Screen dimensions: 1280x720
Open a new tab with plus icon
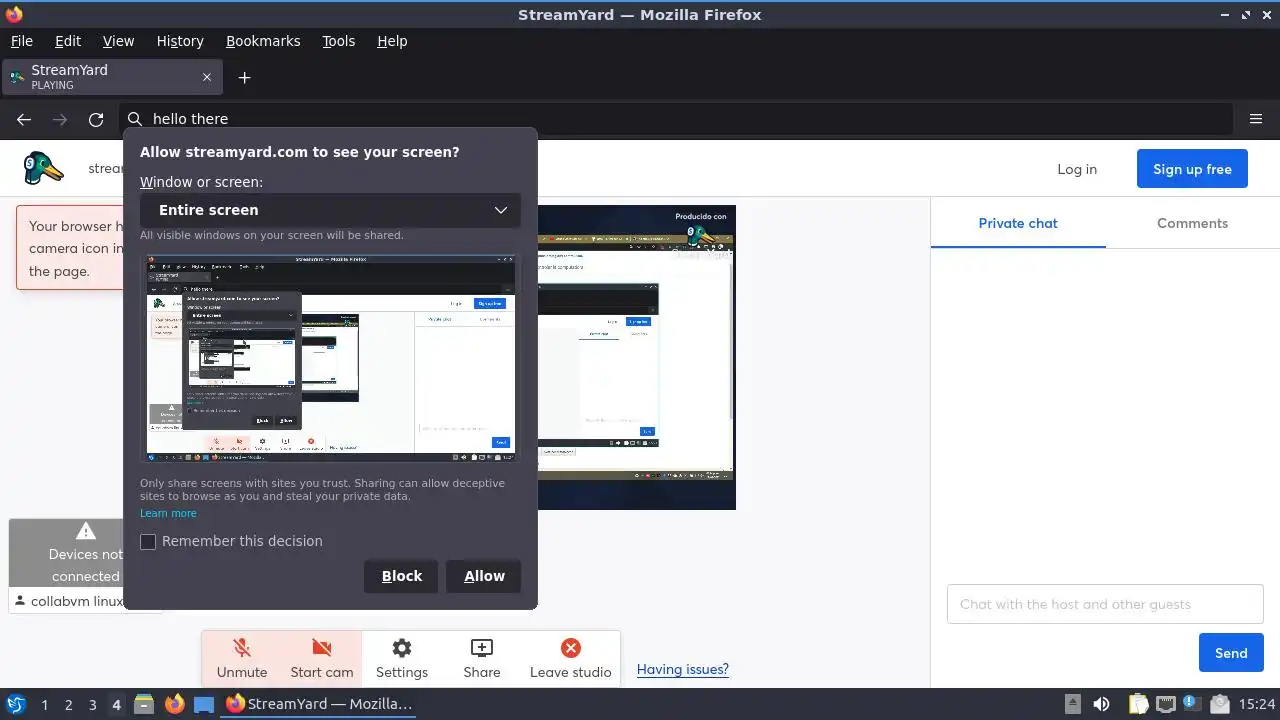pos(244,77)
